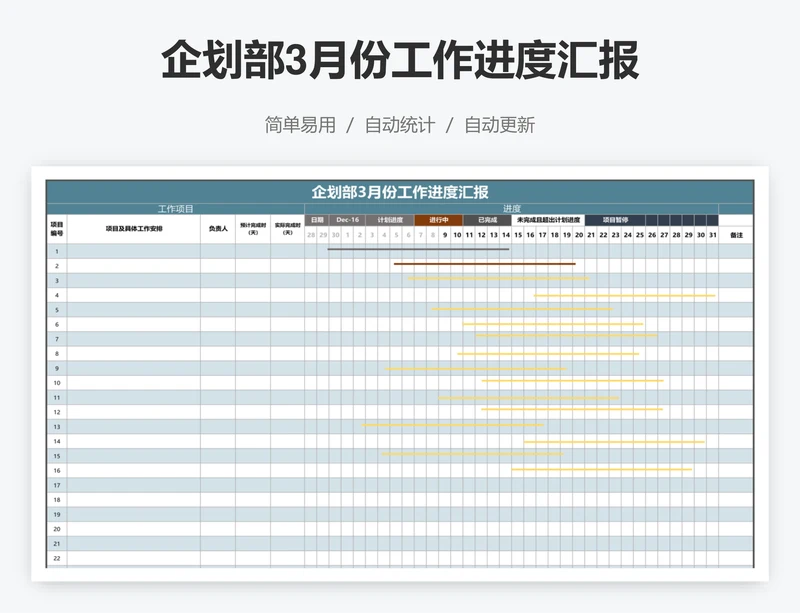Click the yellow progress bar in row 6

553,324
